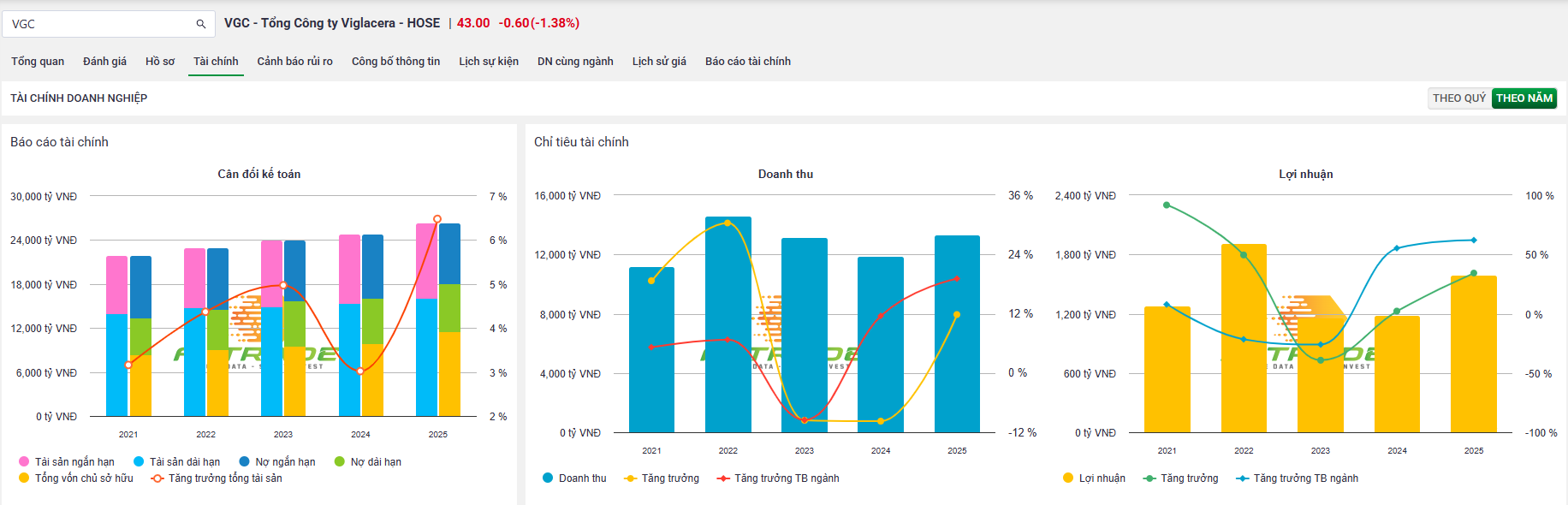Go to Công bố thông tin tab
This screenshot has height=505, width=1568.
(395, 62)
